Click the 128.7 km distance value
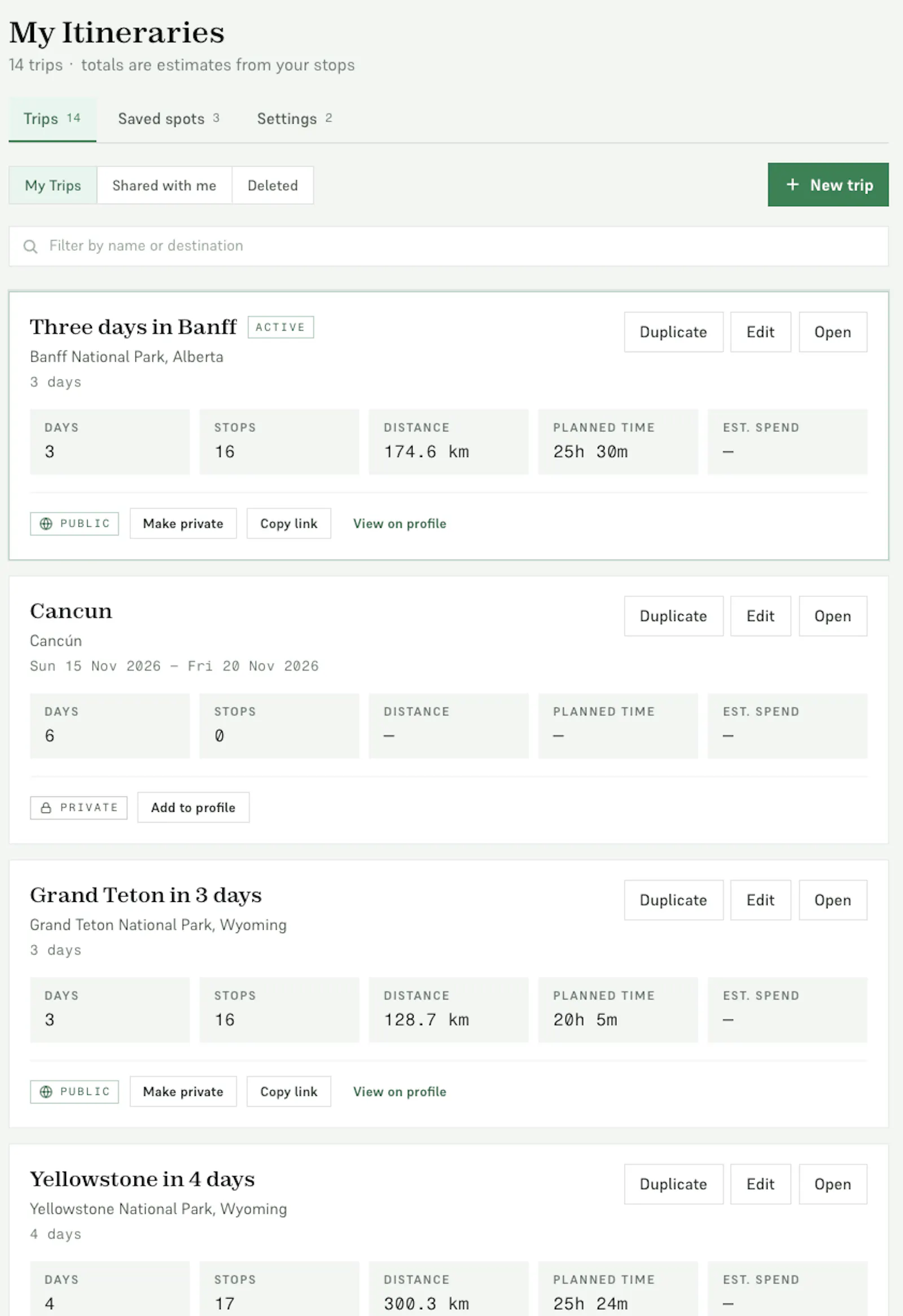The width and height of the screenshot is (903, 1316). coord(427,1020)
